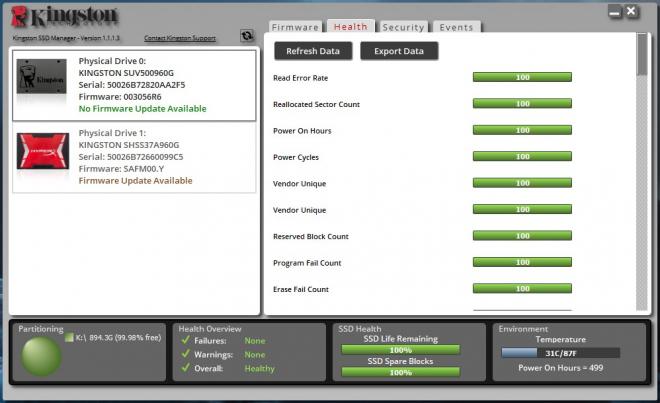Click the Export Data button
The height and width of the screenshot is (403, 660).
click(399, 51)
